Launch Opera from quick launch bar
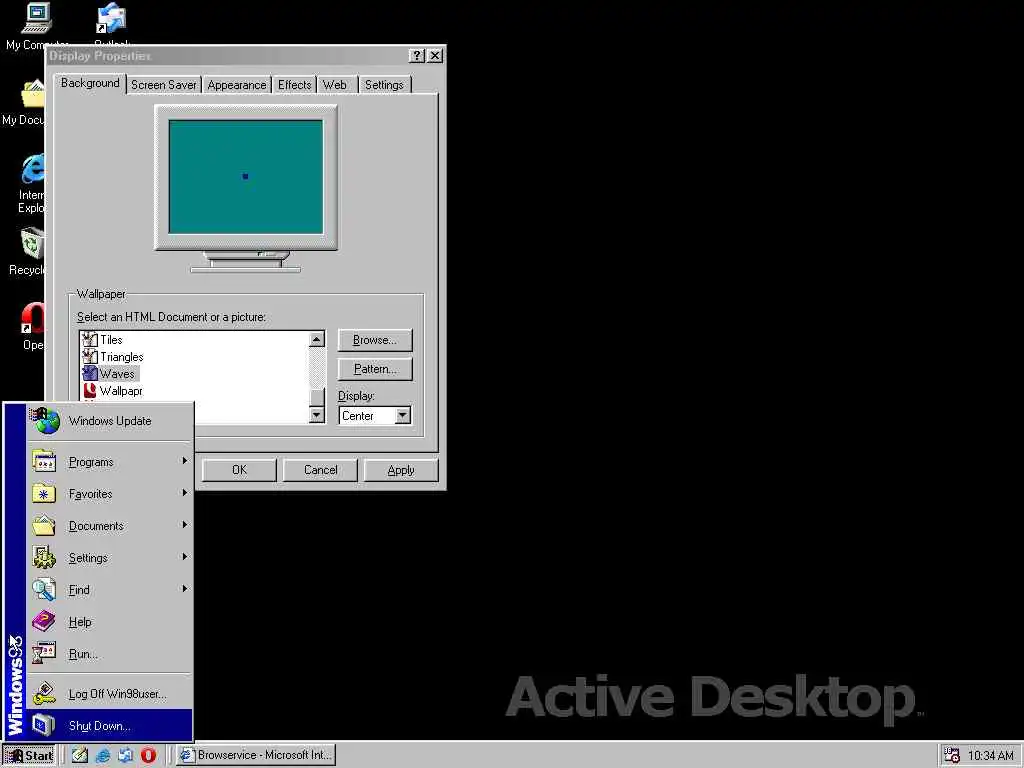This screenshot has height=768, width=1024. [148, 755]
